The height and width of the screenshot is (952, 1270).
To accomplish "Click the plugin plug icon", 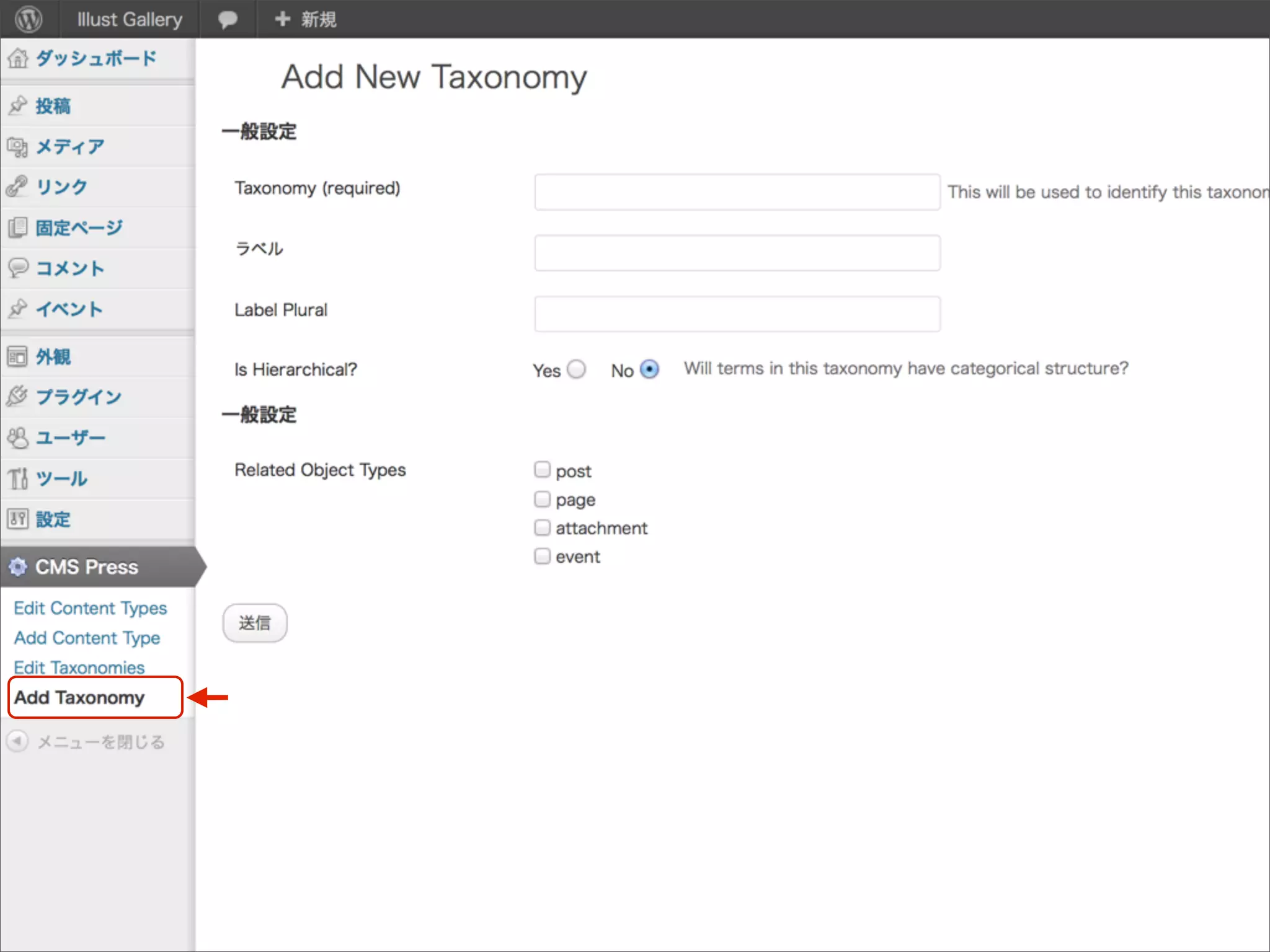I will click(x=17, y=396).
